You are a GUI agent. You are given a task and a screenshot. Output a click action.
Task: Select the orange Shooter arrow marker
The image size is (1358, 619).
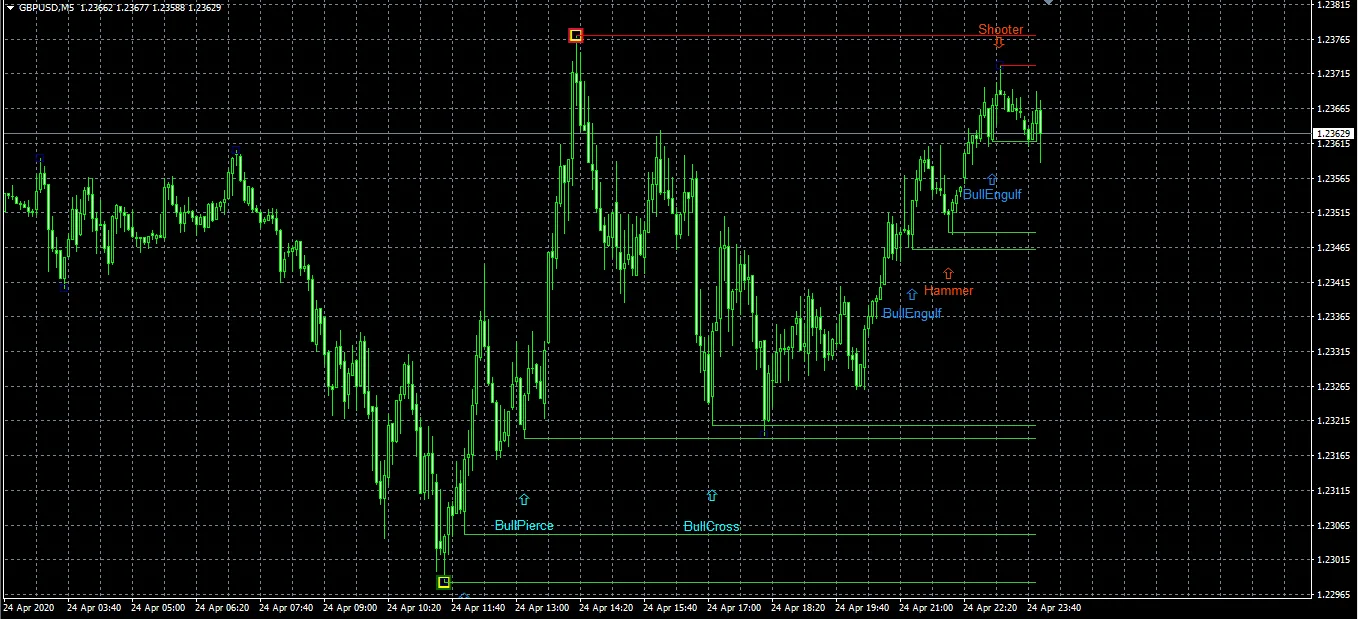point(997,42)
